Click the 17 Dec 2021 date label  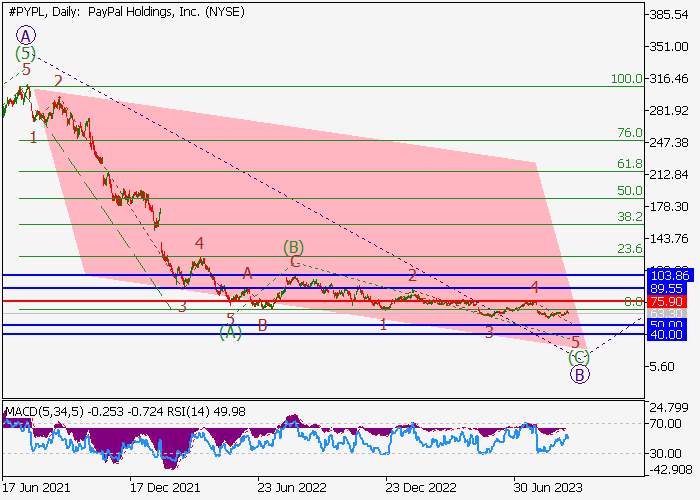pyautogui.click(x=165, y=487)
